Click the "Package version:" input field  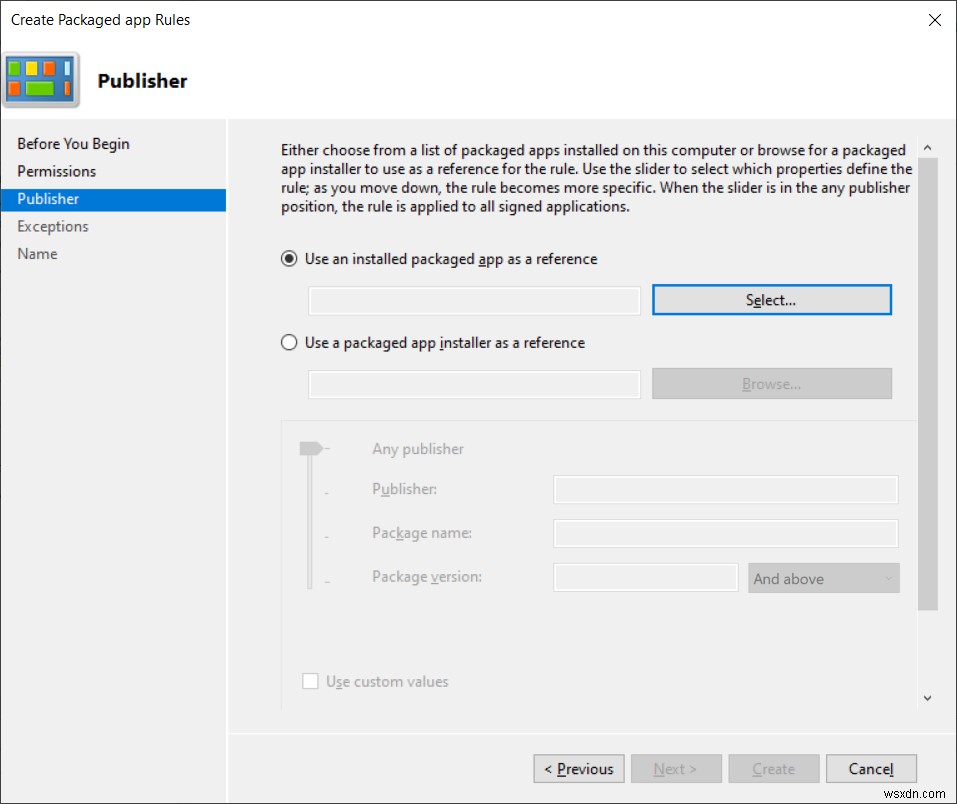pos(645,577)
